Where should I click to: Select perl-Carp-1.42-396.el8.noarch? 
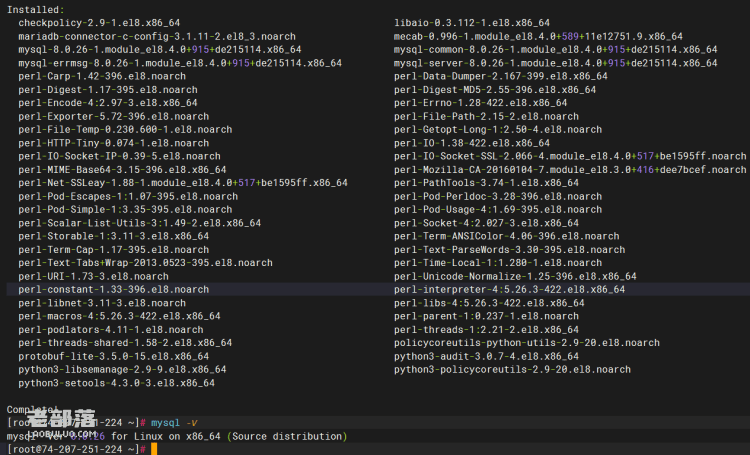102,76
